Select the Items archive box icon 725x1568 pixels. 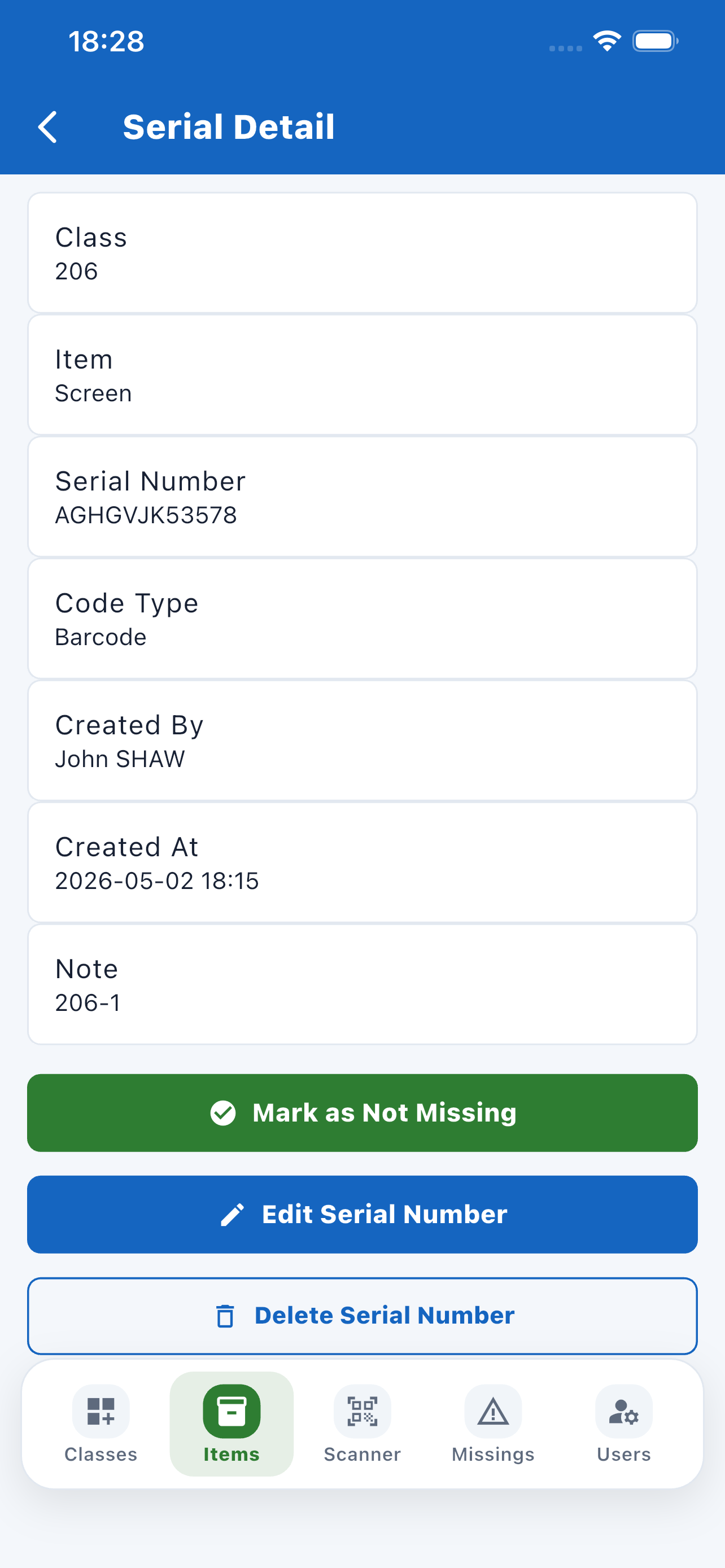(x=232, y=1411)
